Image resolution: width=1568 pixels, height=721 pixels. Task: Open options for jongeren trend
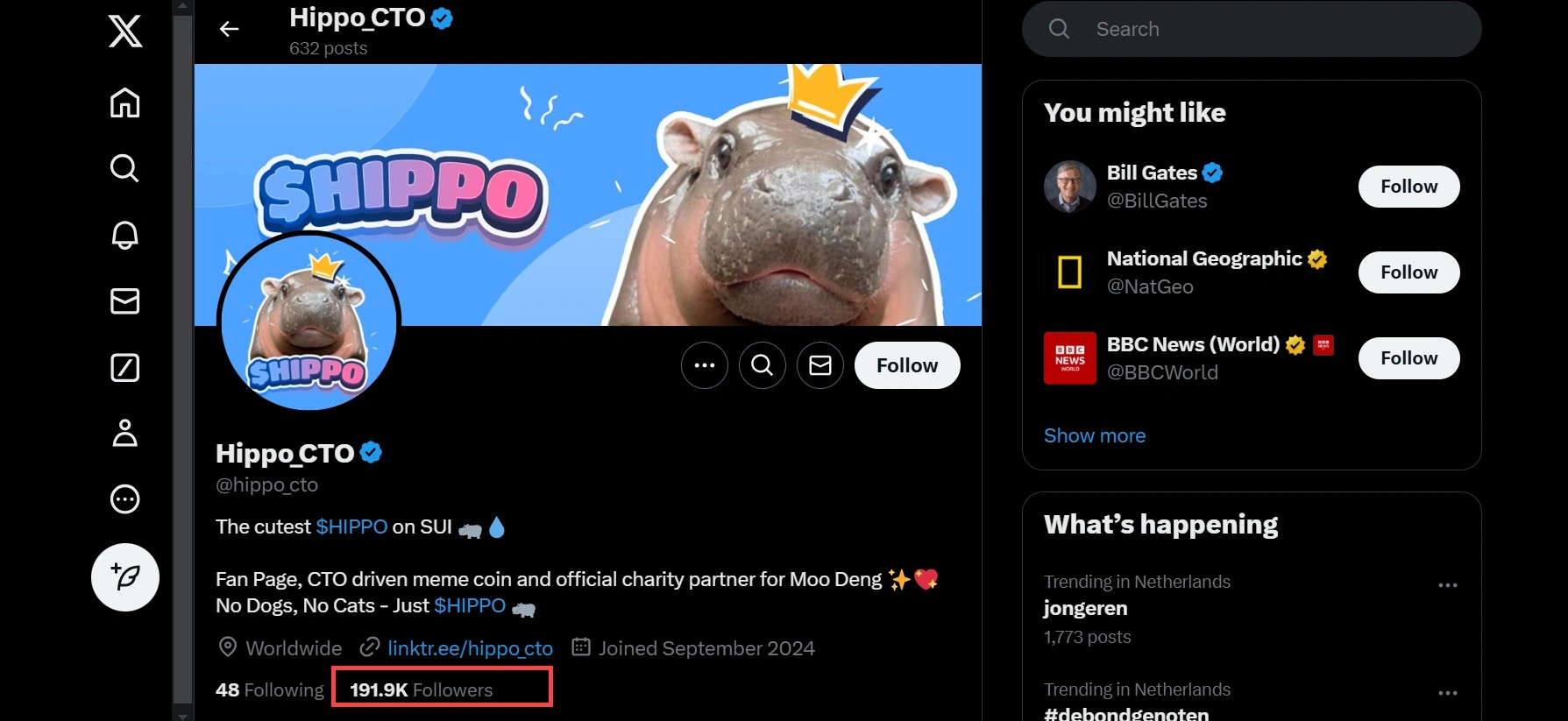click(1447, 585)
